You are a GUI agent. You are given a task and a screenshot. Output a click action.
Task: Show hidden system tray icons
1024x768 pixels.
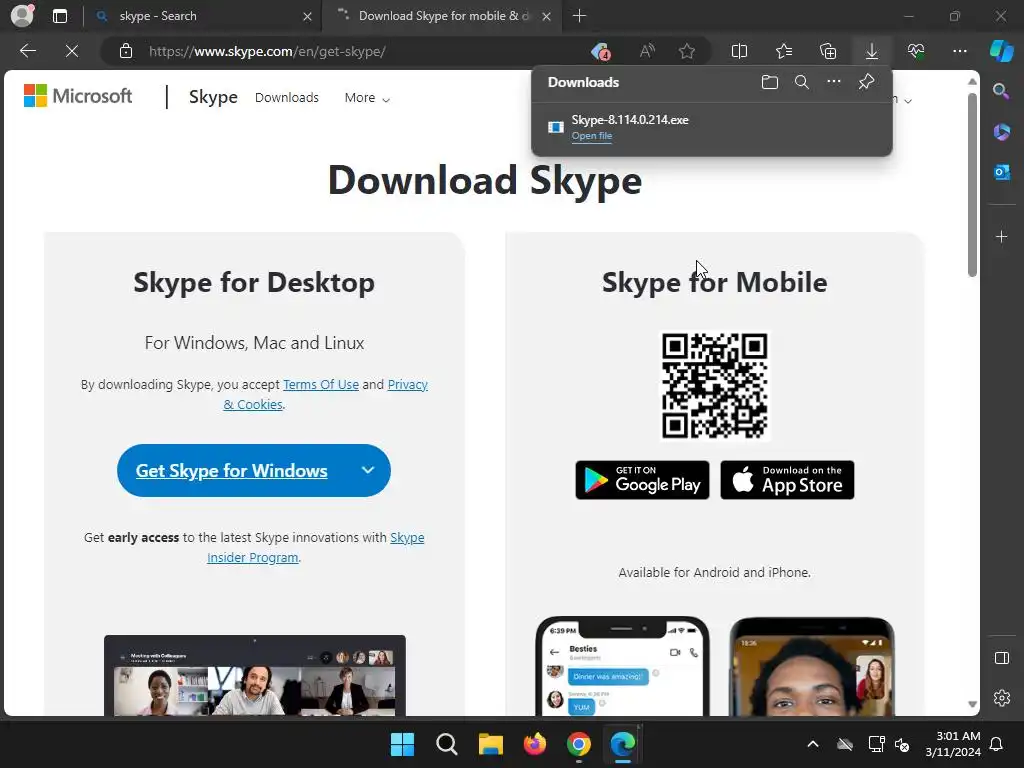click(812, 744)
